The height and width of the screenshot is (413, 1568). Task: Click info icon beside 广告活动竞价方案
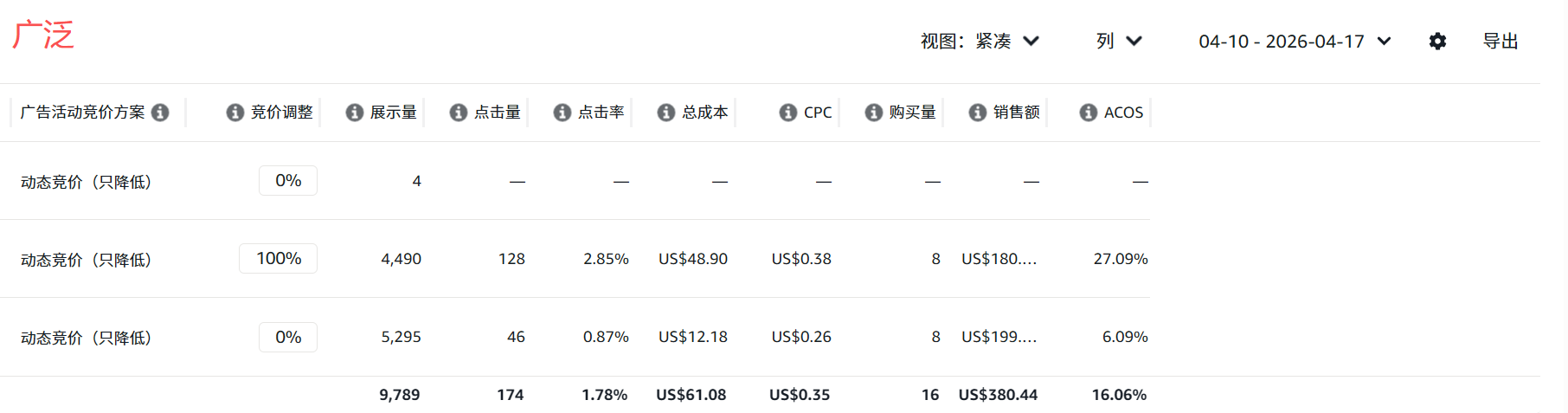point(160,113)
